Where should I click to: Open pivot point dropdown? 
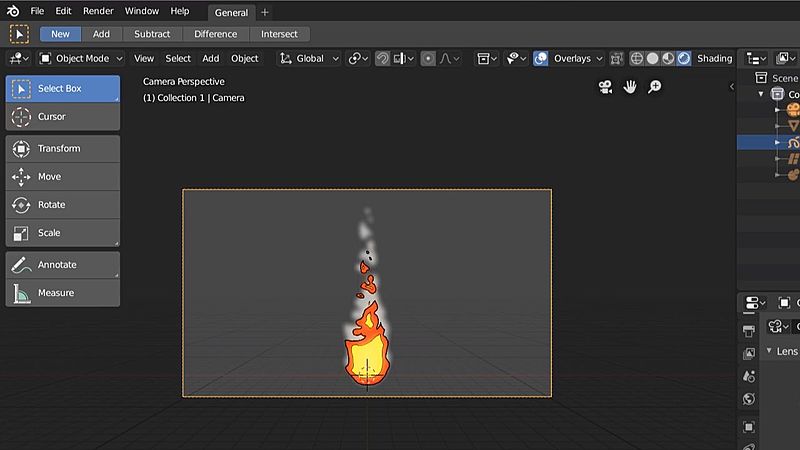(358, 59)
